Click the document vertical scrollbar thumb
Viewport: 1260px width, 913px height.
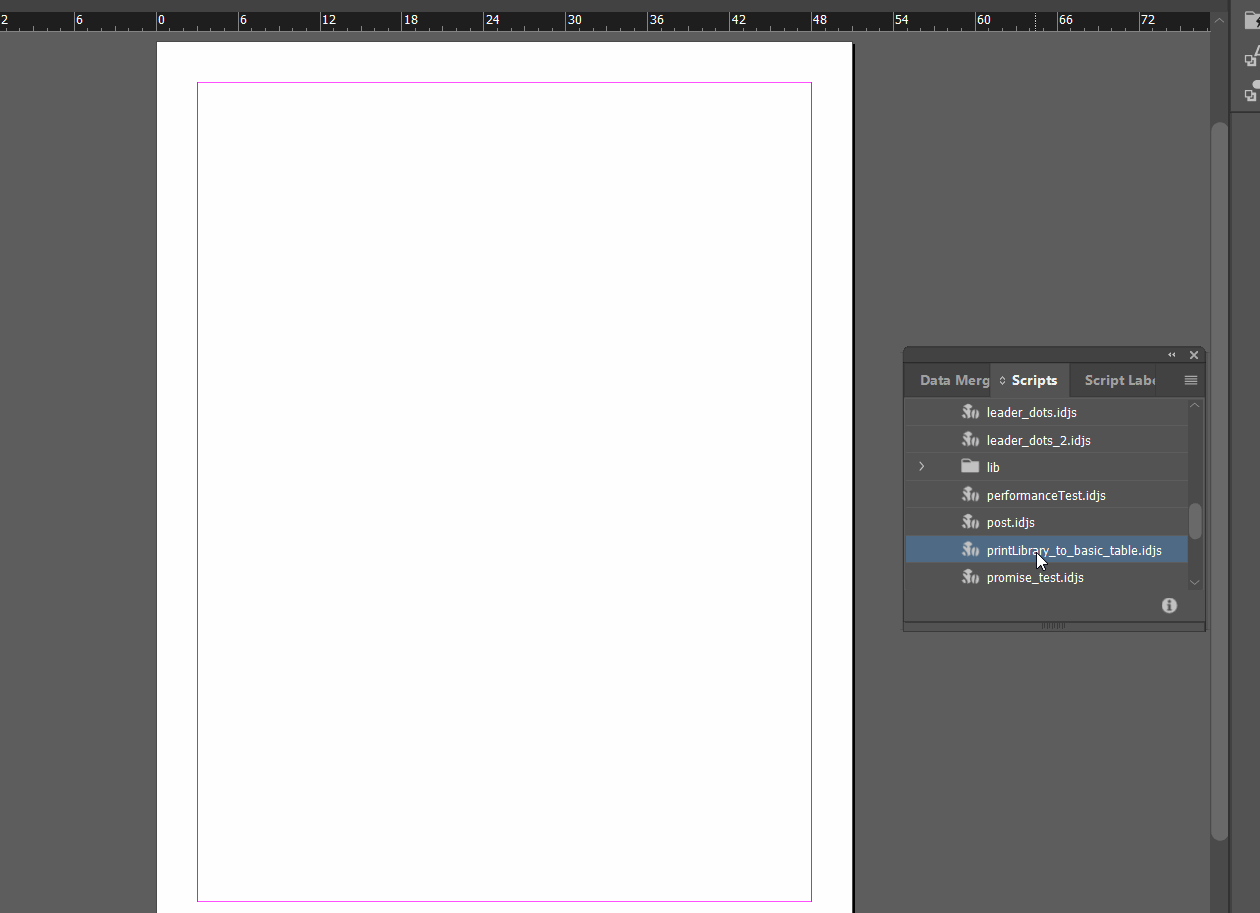[x=1218, y=480]
